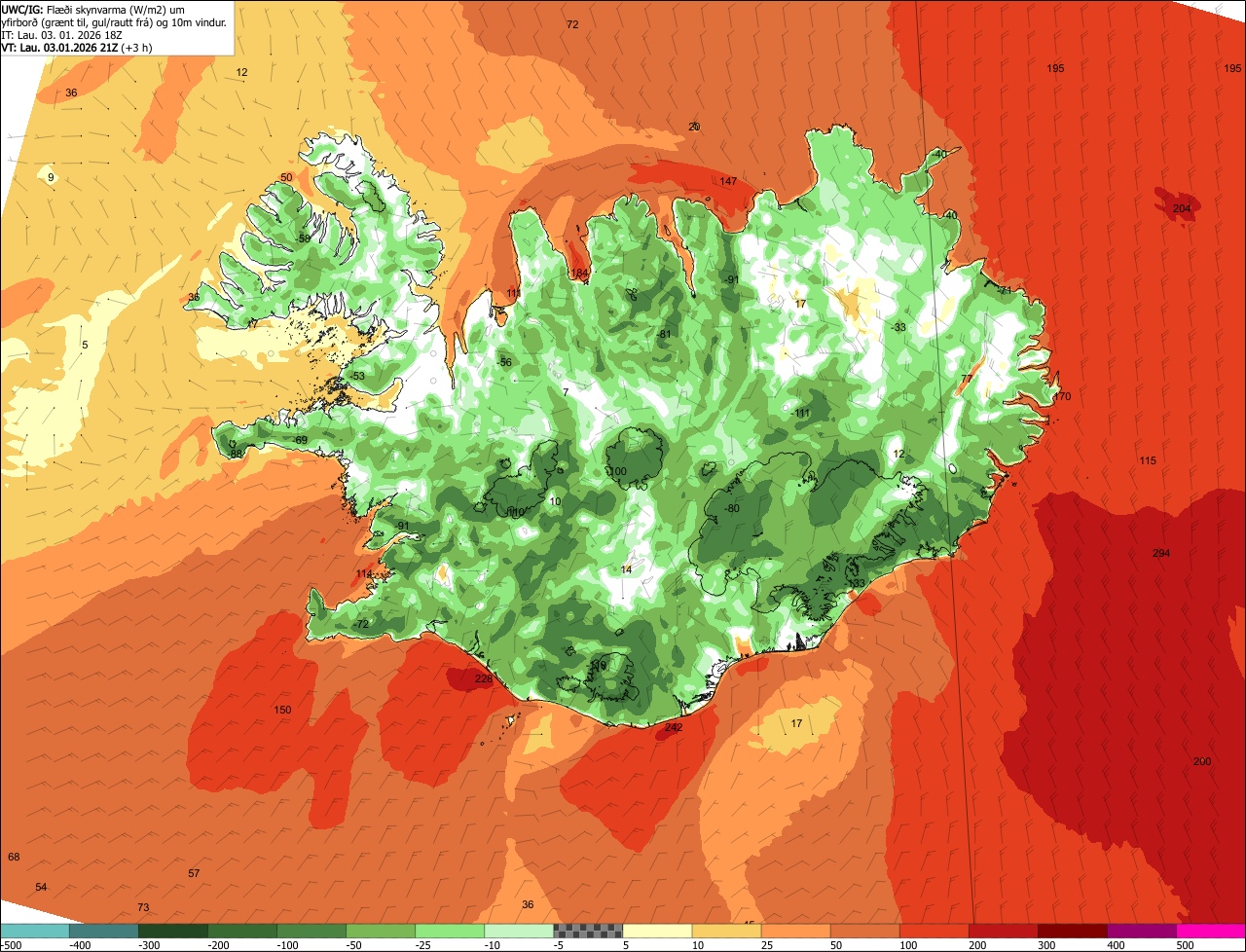
Task: Click the map value '111' in the eastern highlands
Action: (802, 414)
